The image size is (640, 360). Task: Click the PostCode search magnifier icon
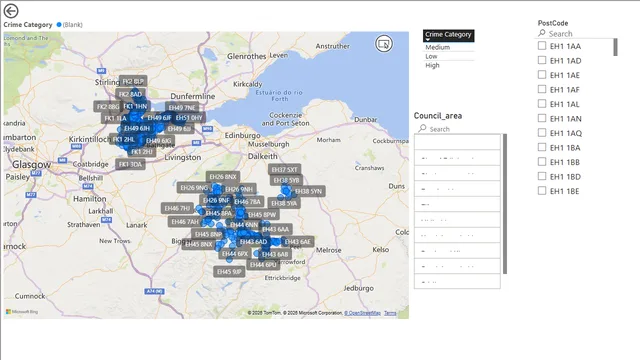542,33
